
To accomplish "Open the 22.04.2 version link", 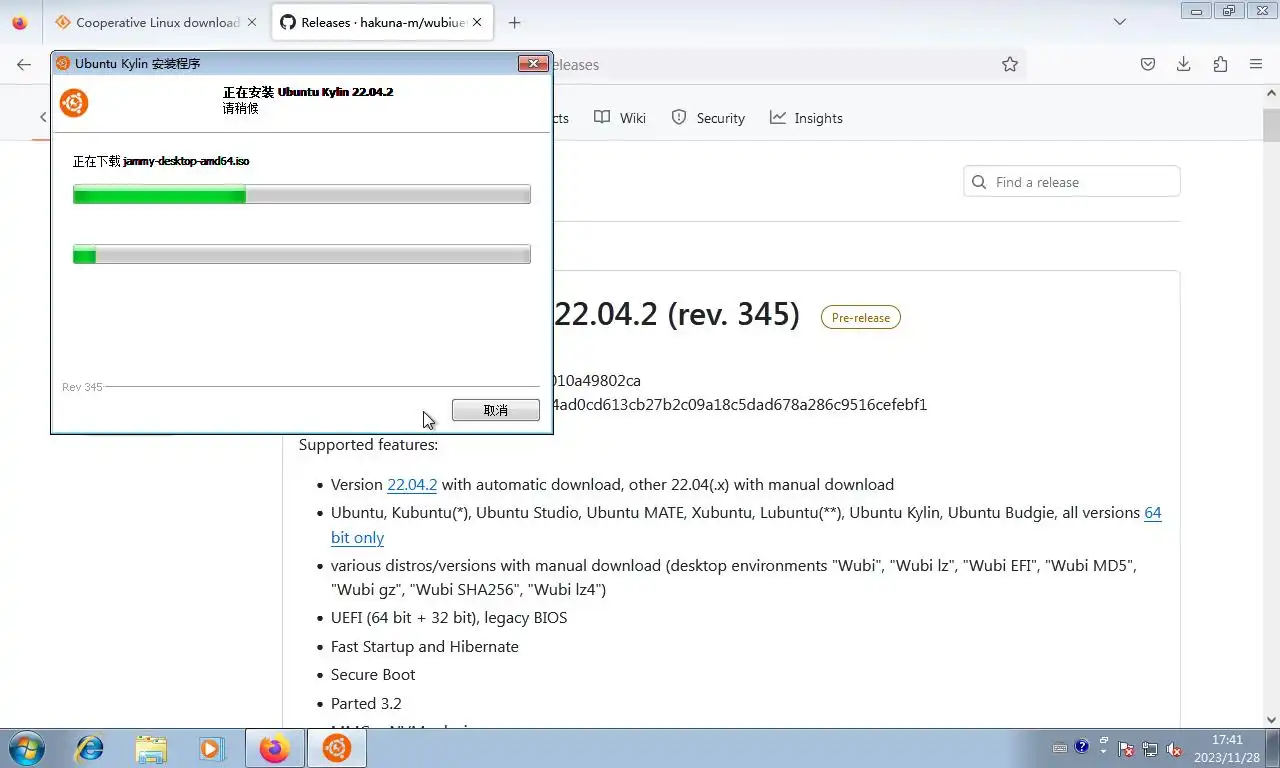I will [412, 484].
